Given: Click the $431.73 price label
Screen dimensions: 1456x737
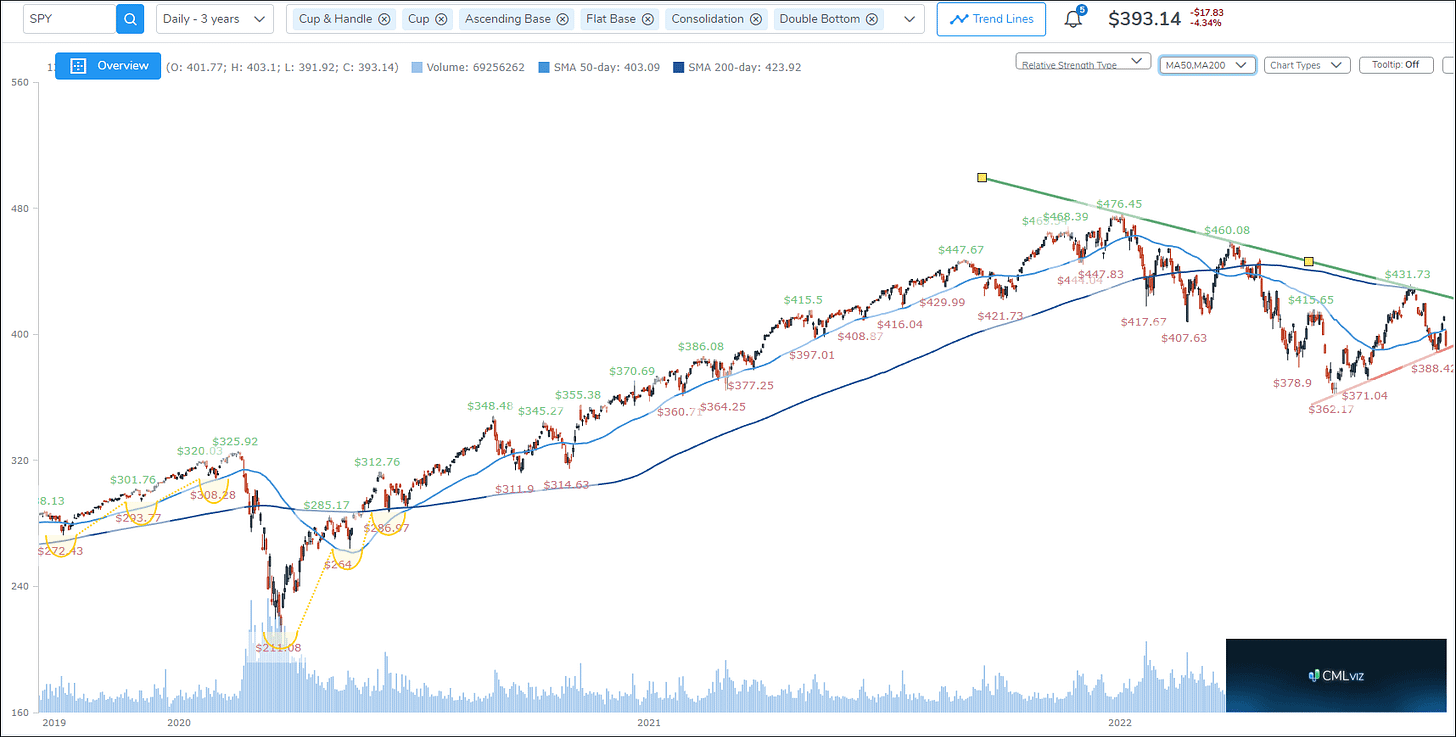Looking at the screenshot, I should coord(1407,274).
